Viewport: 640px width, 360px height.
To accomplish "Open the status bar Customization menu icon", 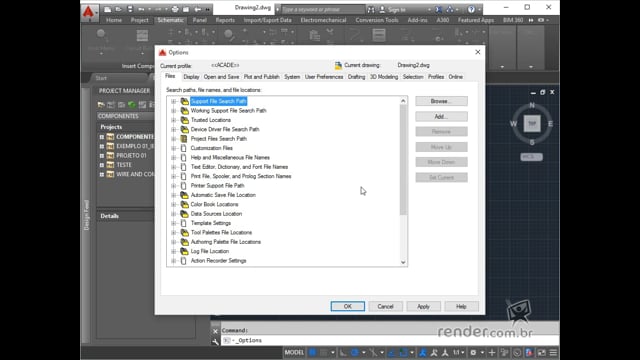I will pyautogui.click(x=553, y=353).
